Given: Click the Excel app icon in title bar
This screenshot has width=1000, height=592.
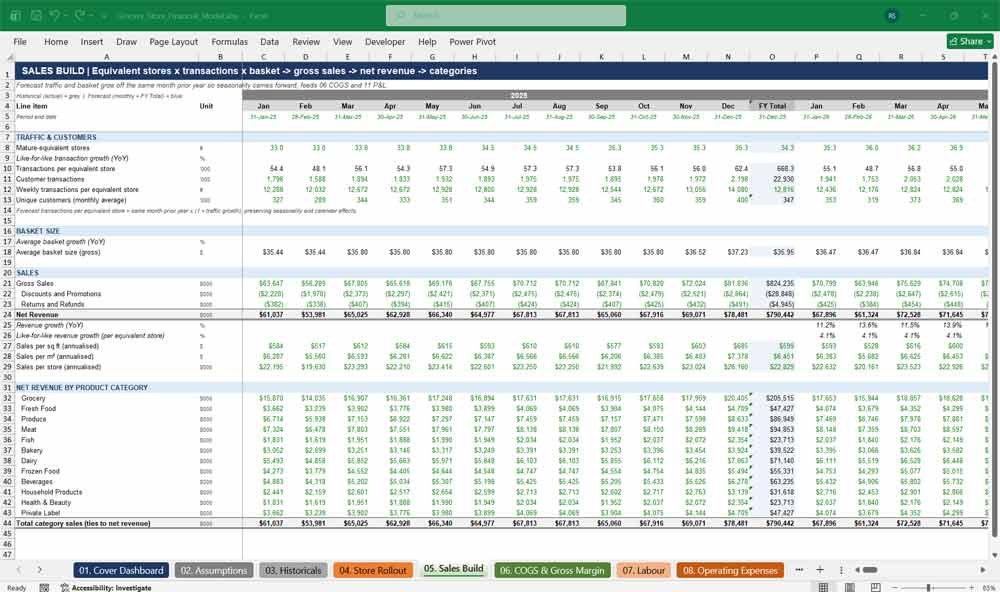Looking at the screenshot, I should [x=15, y=15].
